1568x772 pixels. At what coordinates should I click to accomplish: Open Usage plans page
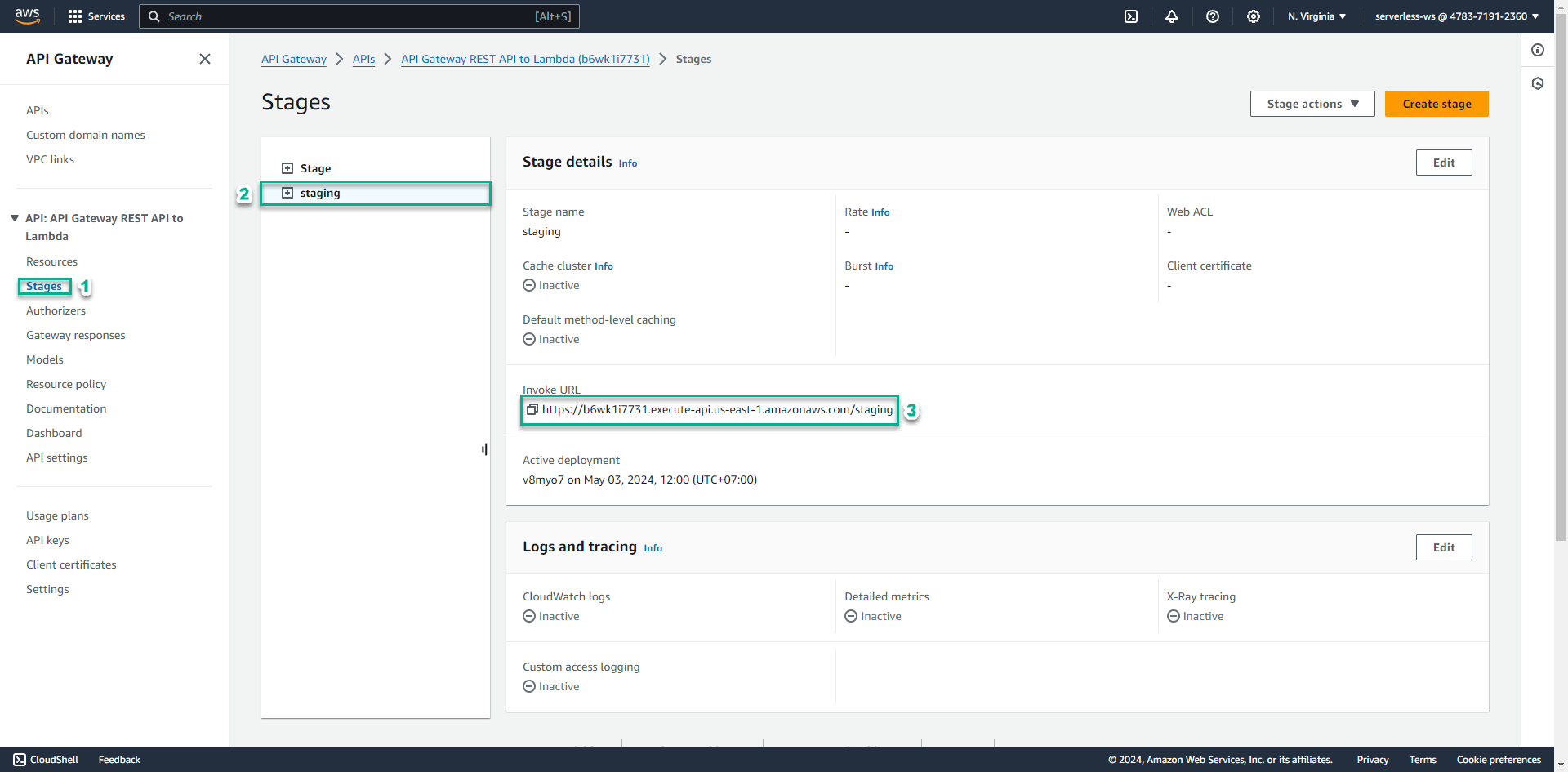click(57, 515)
